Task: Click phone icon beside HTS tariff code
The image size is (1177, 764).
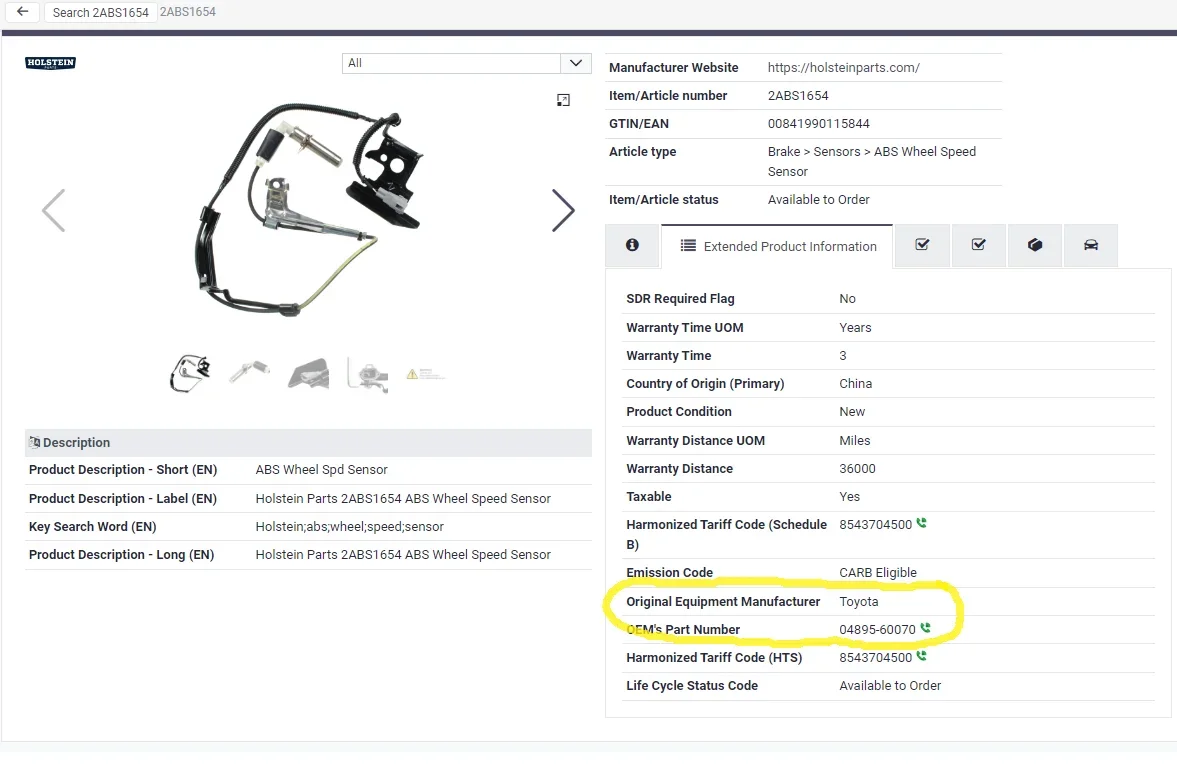Action: pyautogui.click(x=922, y=656)
